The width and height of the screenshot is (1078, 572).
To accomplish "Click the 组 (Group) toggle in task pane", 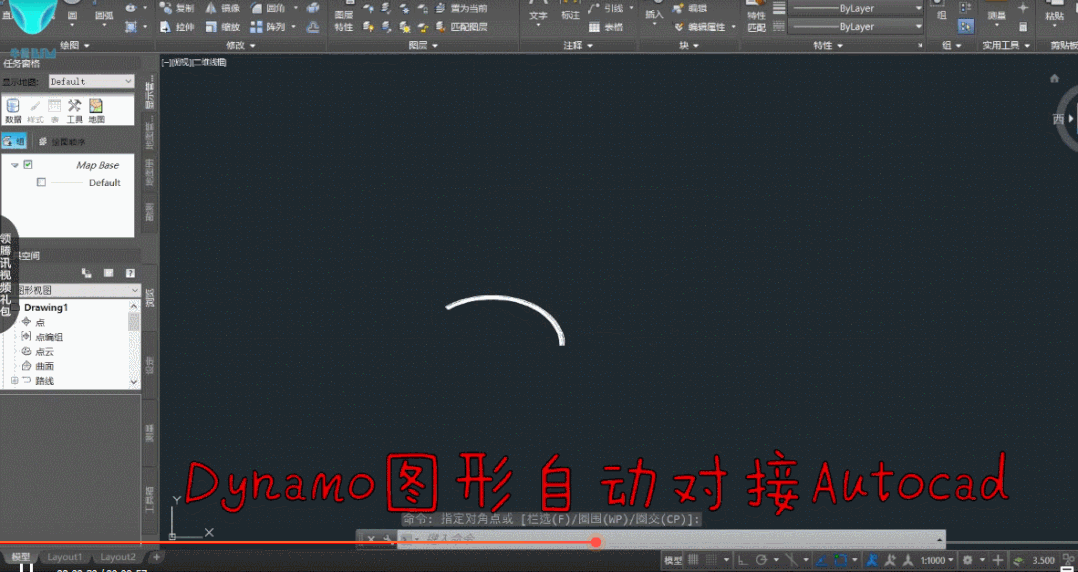I will click(13, 142).
